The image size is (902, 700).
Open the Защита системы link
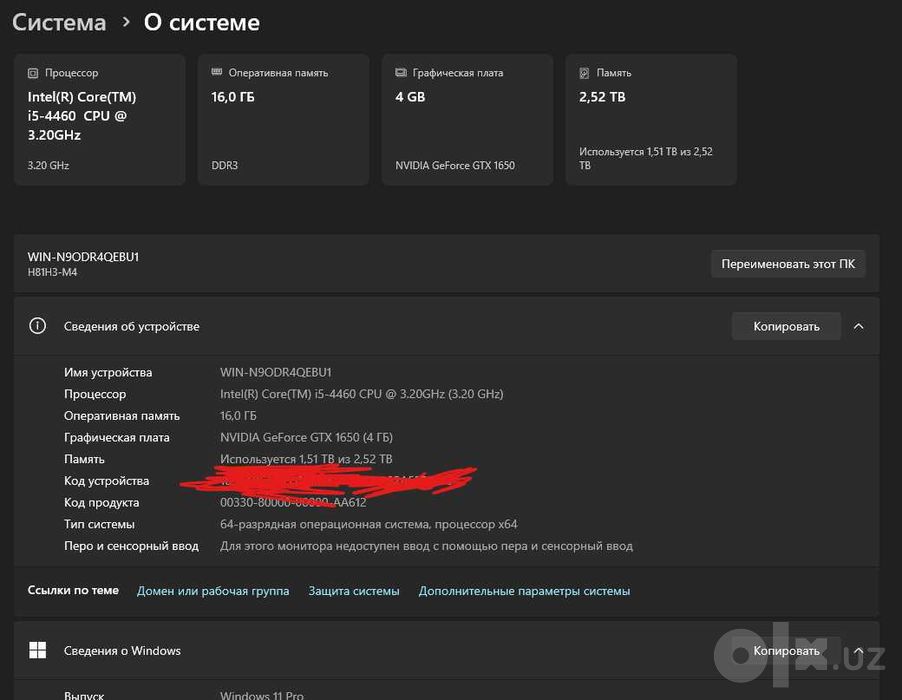pyautogui.click(x=354, y=591)
